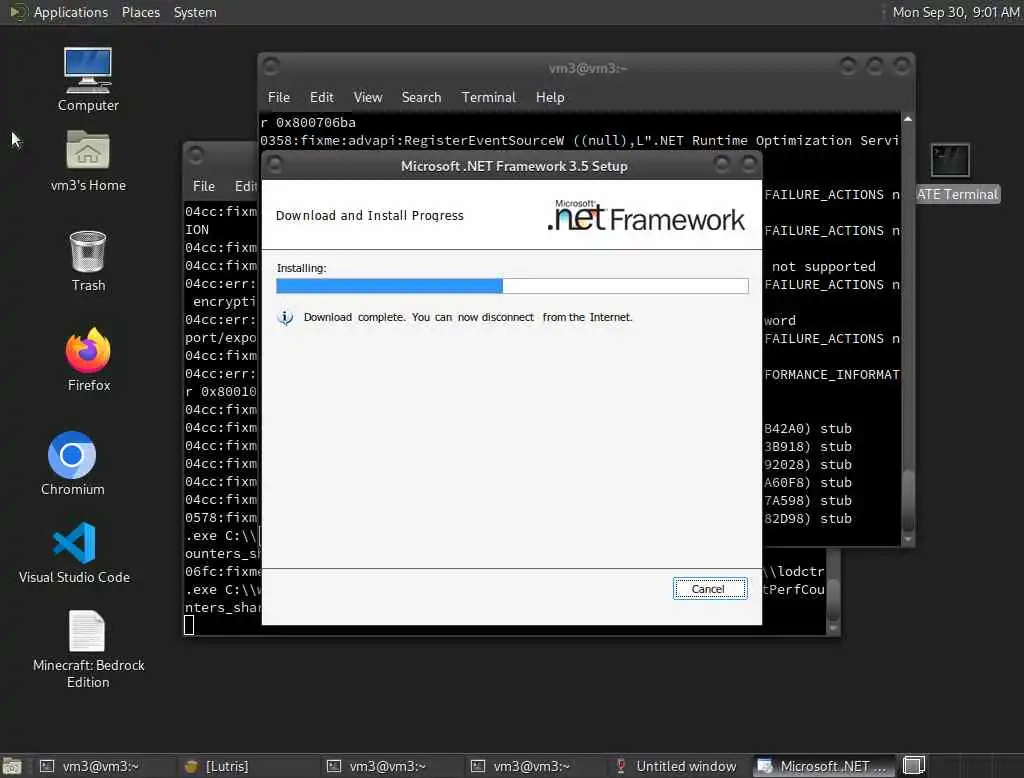Open vm3's Home folder icon

click(88, 160)
